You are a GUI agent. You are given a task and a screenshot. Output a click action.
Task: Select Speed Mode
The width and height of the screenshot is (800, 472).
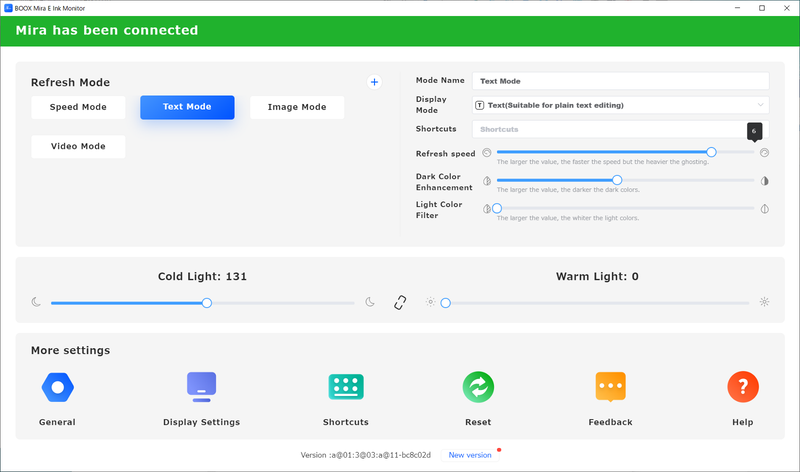pyautogui.click(x=78, y=107)
